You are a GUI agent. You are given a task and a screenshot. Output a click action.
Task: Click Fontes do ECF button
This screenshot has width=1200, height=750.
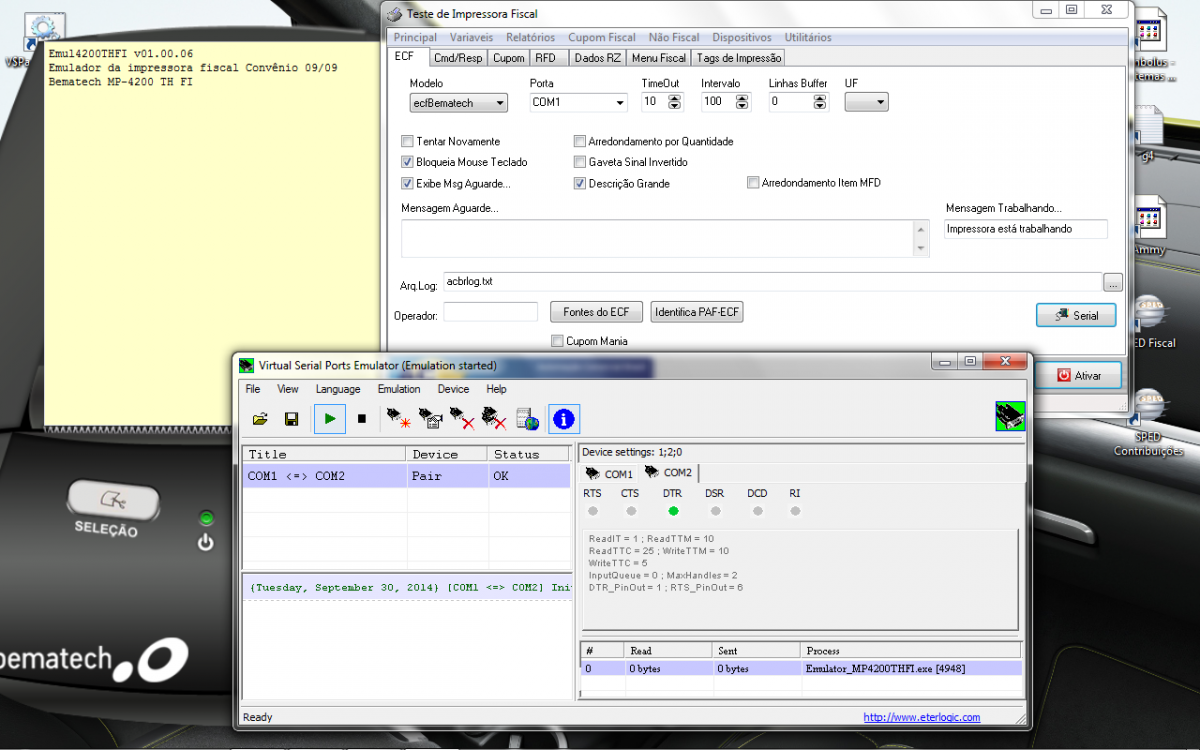pos(596,312)
